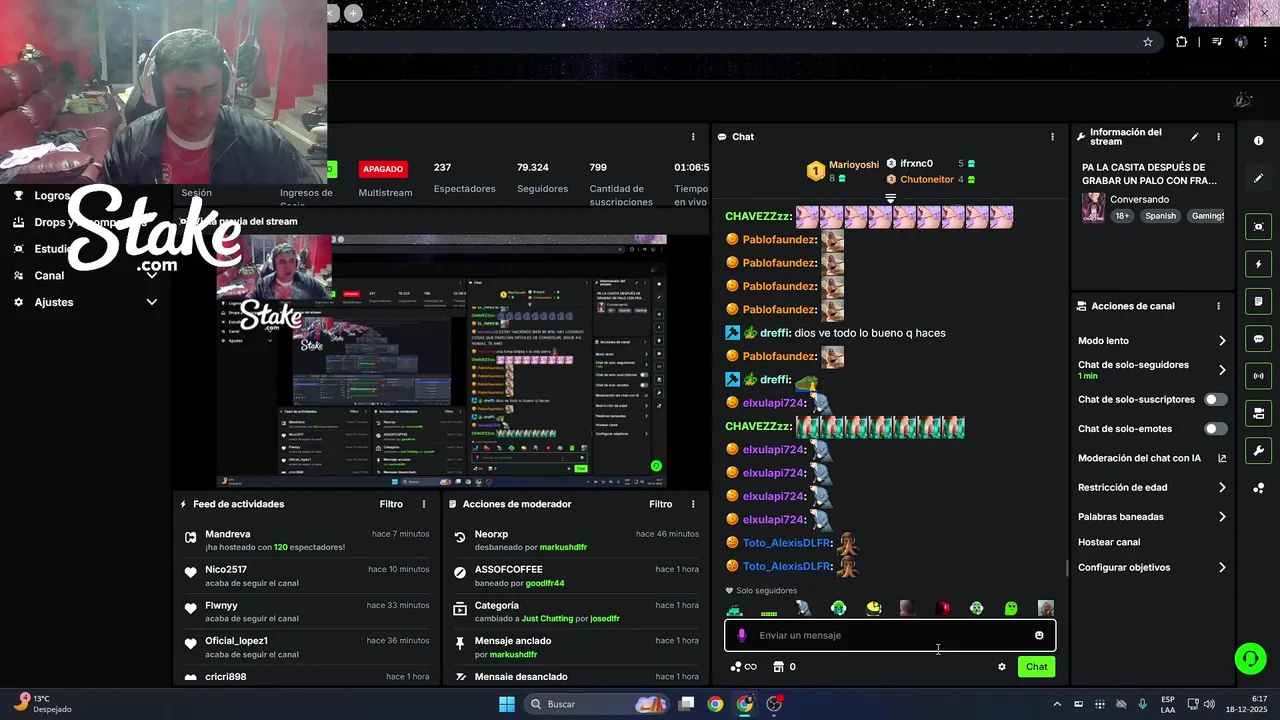1280x720 pixels.
Task: Open Canal in the left sidebar
Action: point(49,275)
